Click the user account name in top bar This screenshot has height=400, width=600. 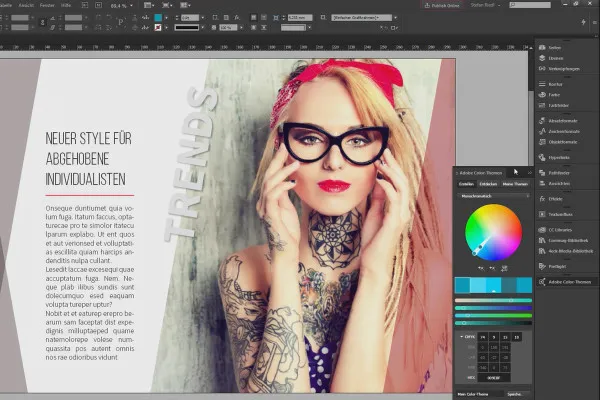pos(484,5)
